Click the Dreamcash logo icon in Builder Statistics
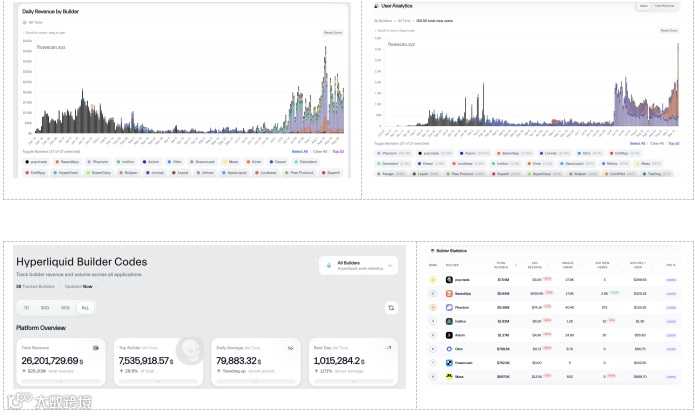 (449, 362)
